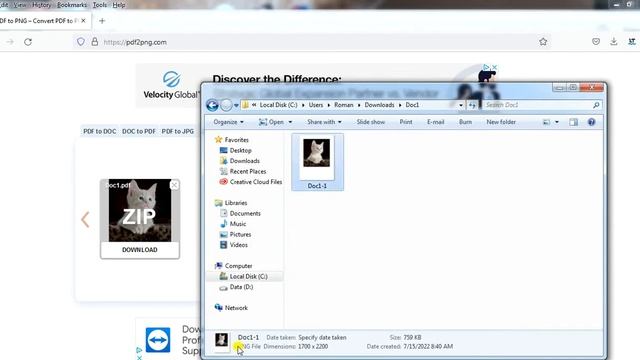Viewport: 640px width, 360px height.
Task: Click Slide show in Explorer toolbar
Action: click(x=371, y=122)
